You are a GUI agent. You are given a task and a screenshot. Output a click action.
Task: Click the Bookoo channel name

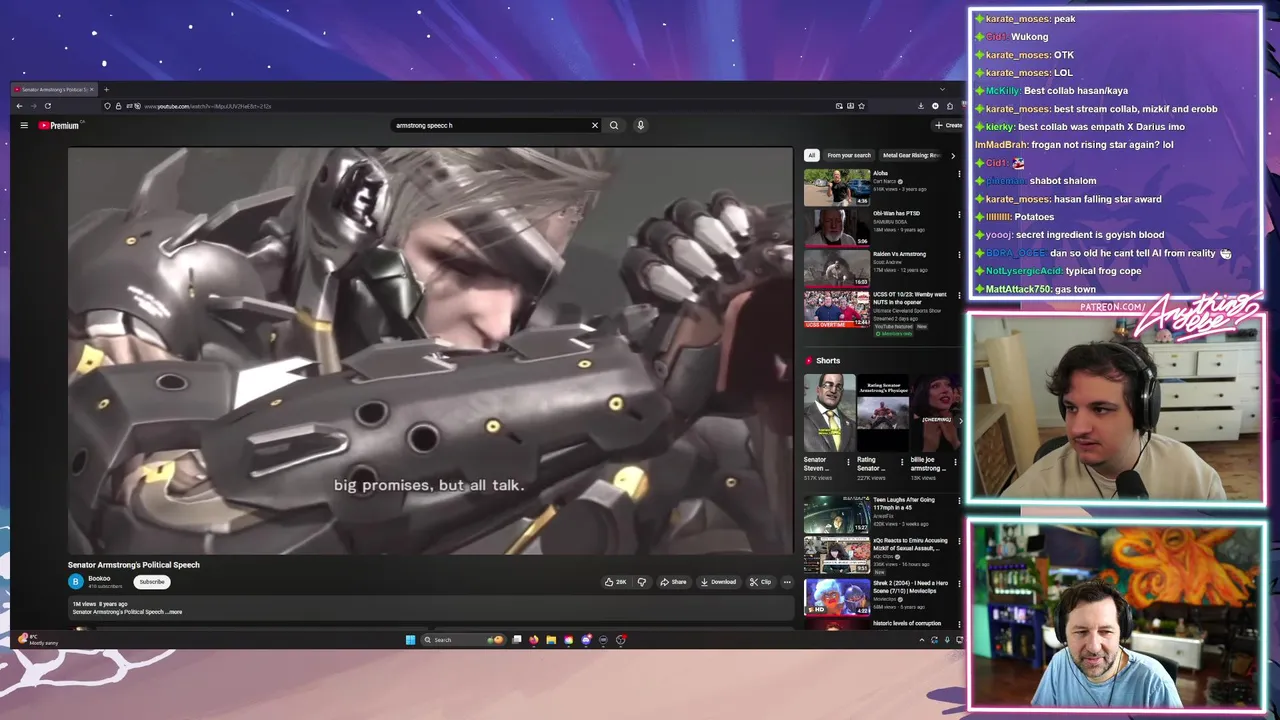99,578
